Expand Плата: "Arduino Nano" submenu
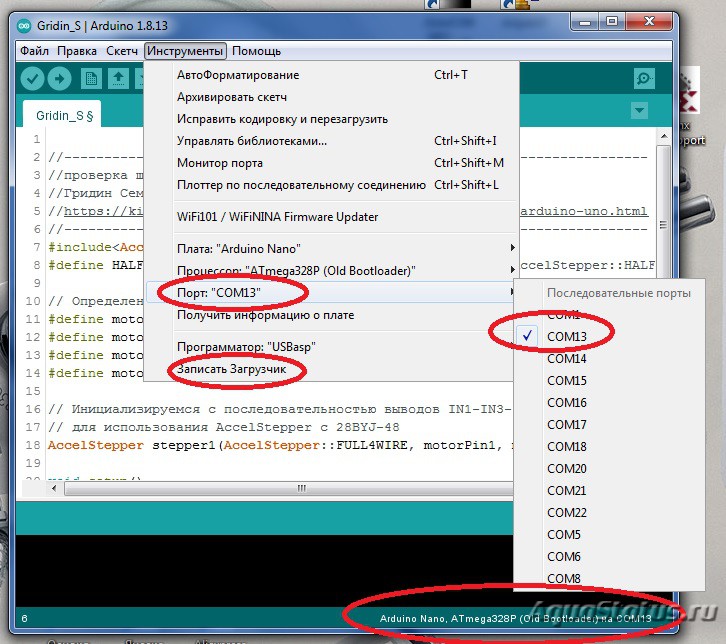Viewport: 726px width, 644px height. pos(330,249)
